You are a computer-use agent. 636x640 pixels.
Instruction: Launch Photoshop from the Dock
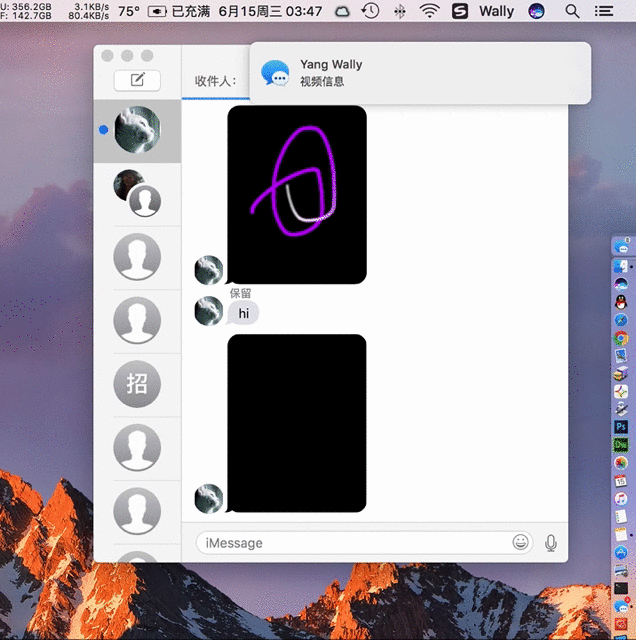coord(621,427)
